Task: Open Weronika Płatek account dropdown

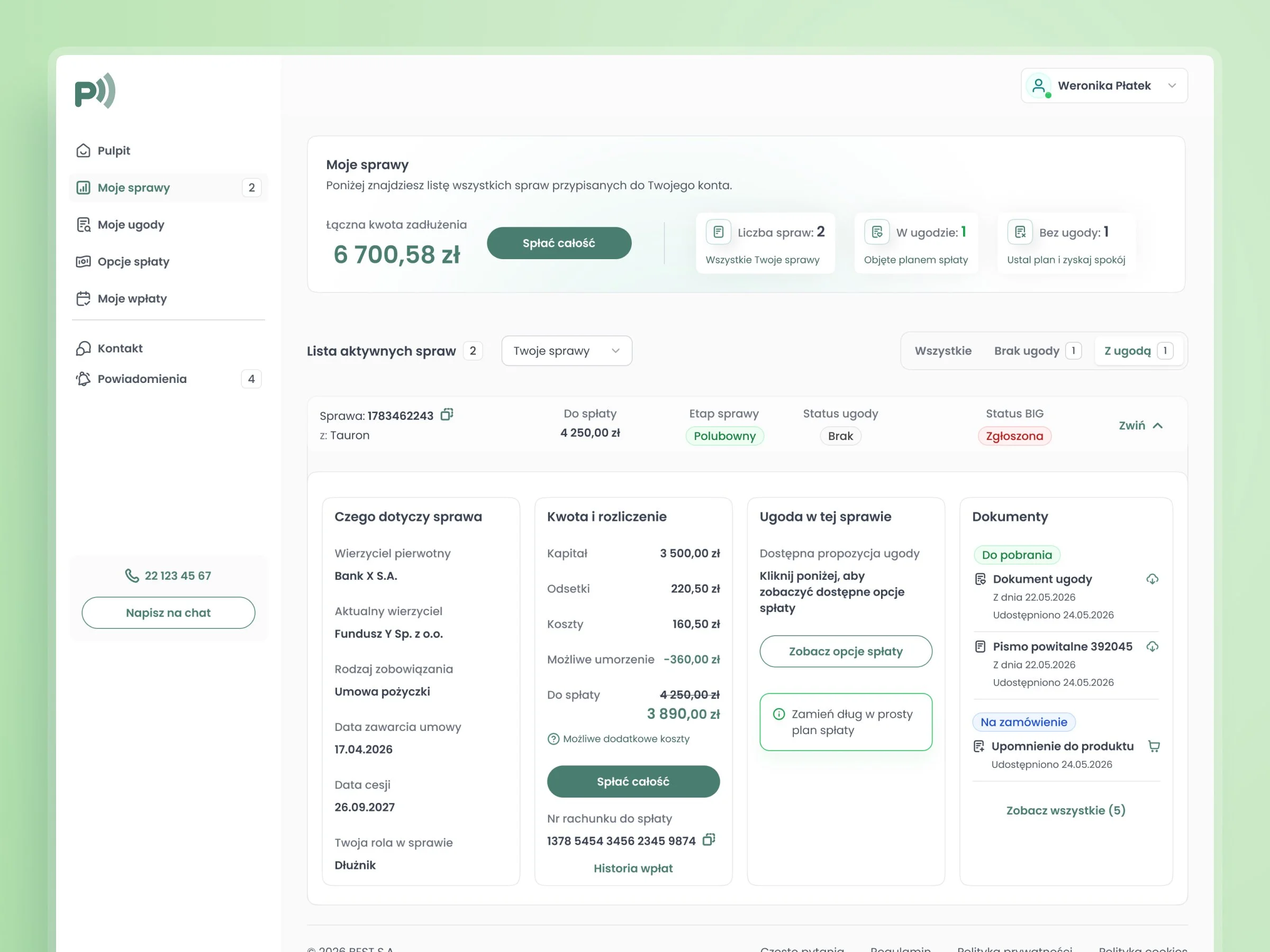Action: (1104, 86)
